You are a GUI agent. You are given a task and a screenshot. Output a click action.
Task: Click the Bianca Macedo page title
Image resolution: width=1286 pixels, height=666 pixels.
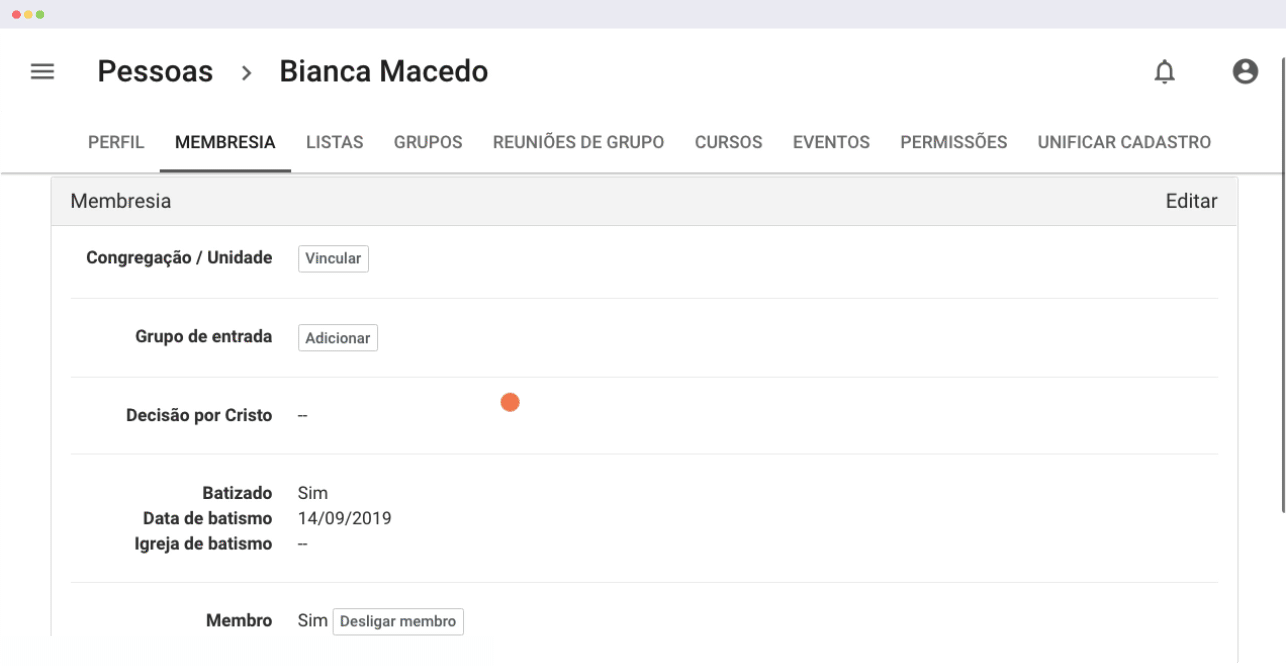click(x=384, y=72)
